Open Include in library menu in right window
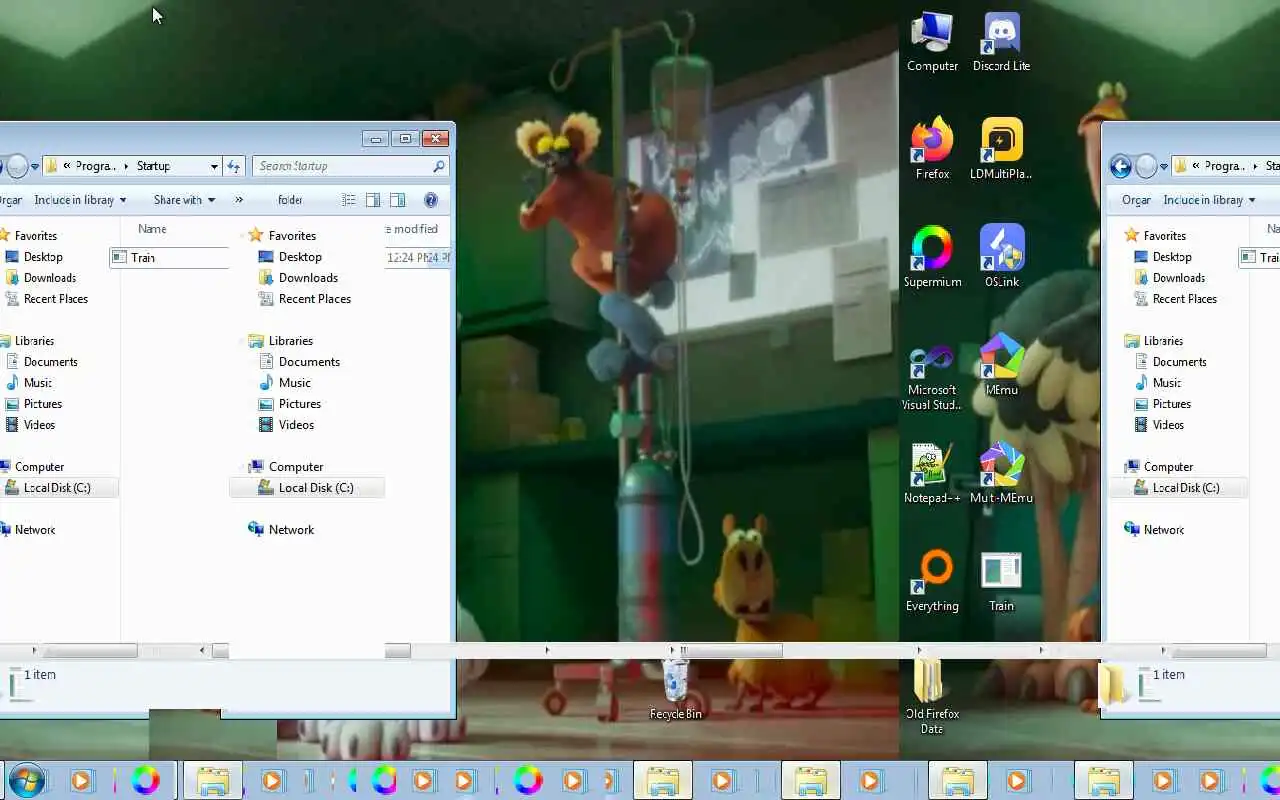The height and width of the screenshot is (800, 1280). (1209, 200)
